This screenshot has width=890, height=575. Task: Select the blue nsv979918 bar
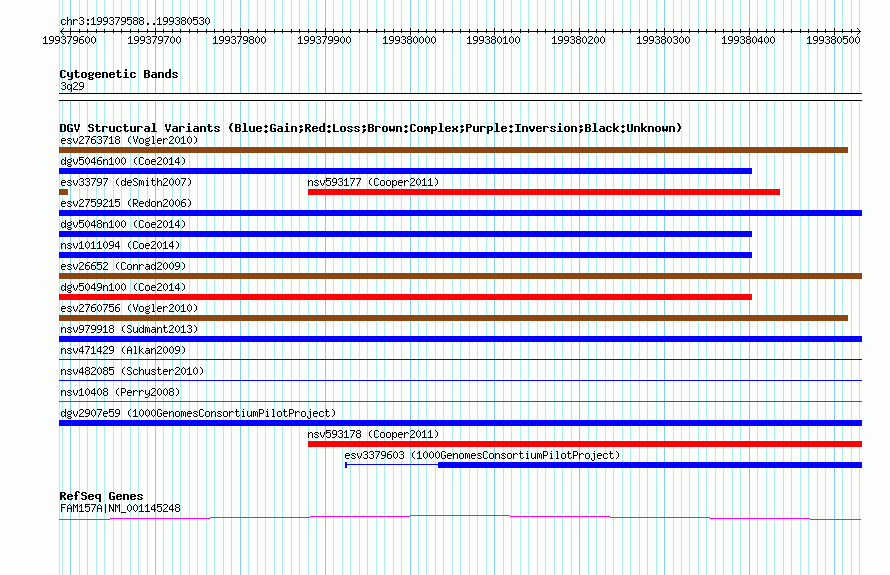pos(460,339)
